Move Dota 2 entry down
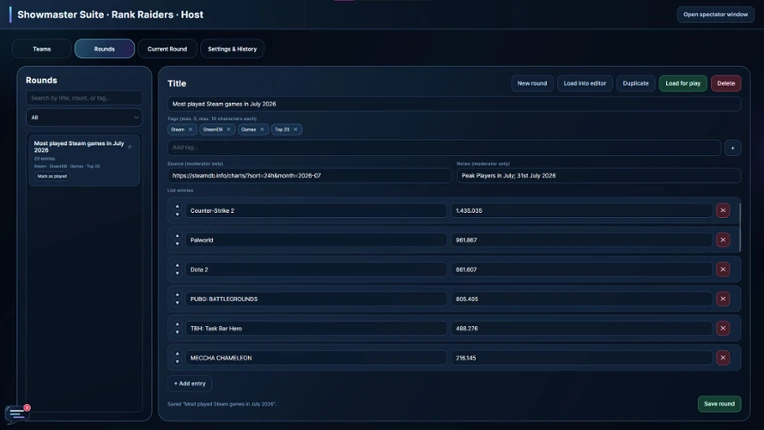 (177, 273)
